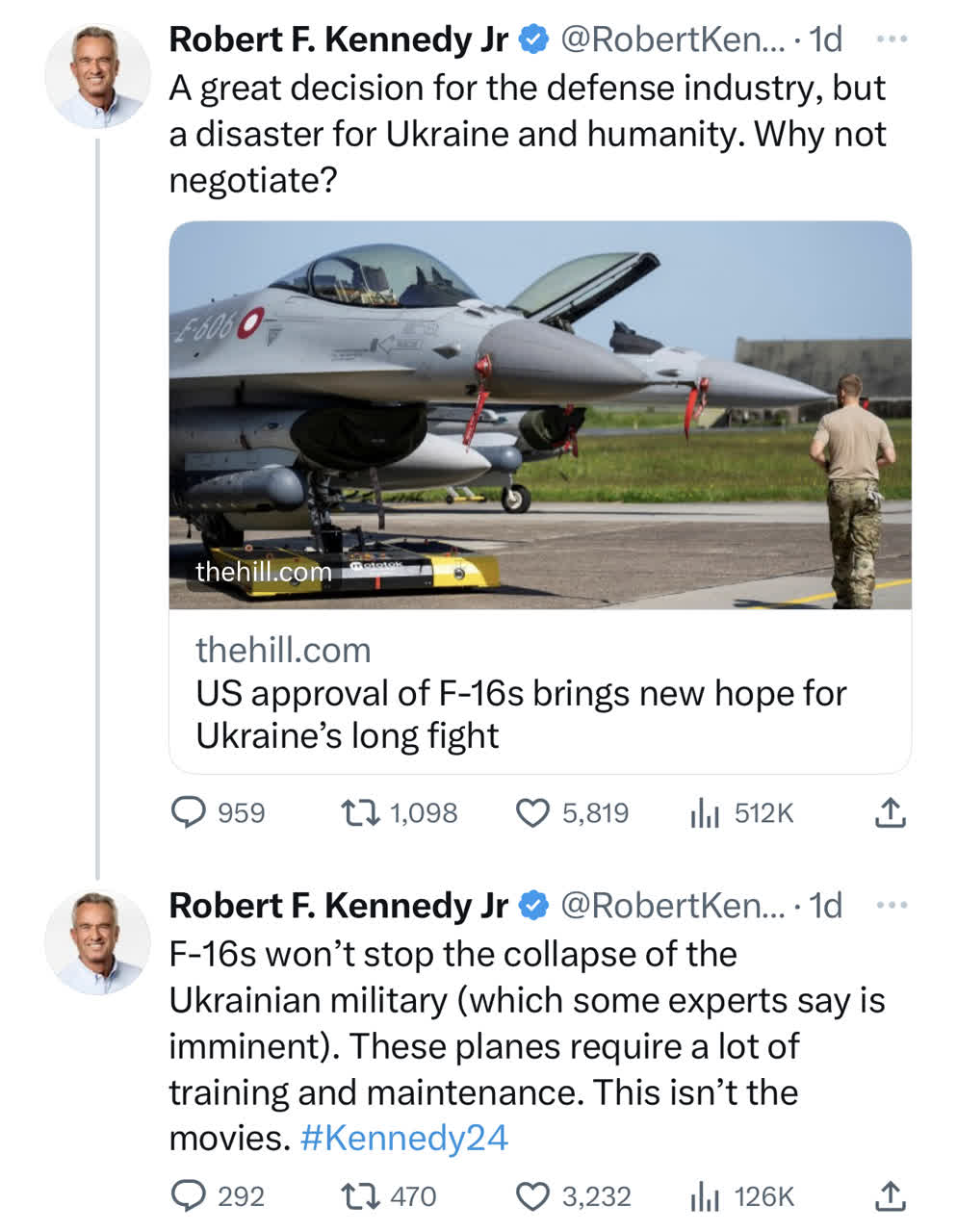Retweet the first tweet with 1,098 retweets
The image size is (957, 1232).
(x=356, y=813)
